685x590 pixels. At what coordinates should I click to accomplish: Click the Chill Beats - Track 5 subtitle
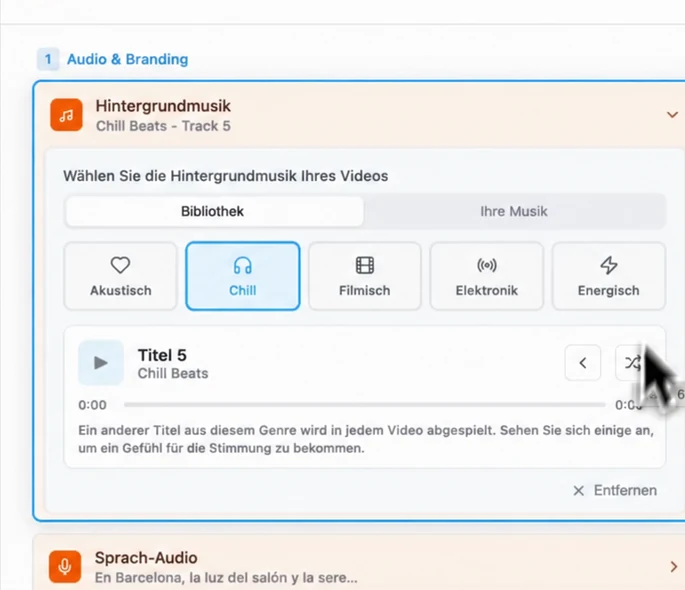[x=163, y=126]
